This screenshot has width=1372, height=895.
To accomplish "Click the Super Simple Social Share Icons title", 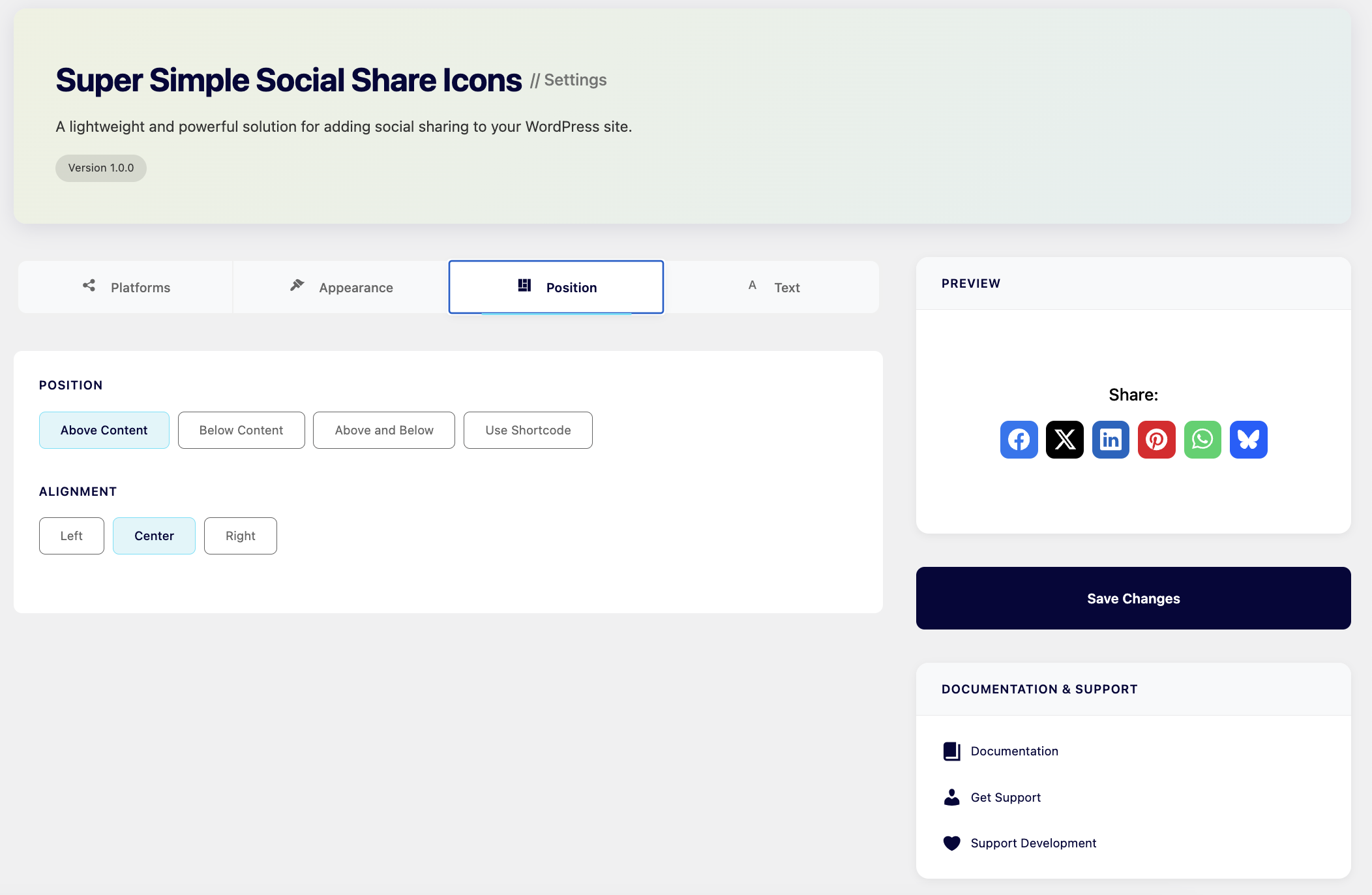I will 289,80.
